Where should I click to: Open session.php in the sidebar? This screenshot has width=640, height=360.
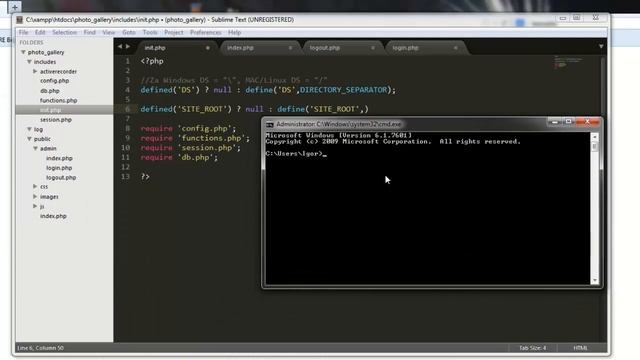coord(56,120)
